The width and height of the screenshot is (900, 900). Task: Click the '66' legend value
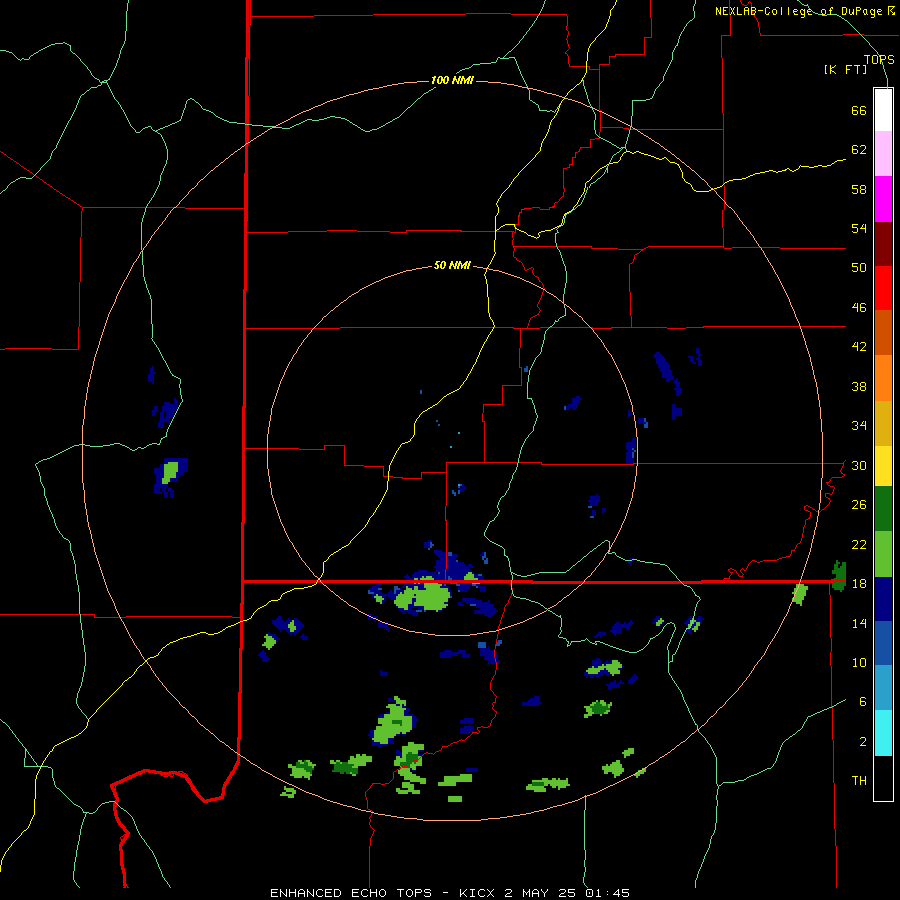pos(859,111)
